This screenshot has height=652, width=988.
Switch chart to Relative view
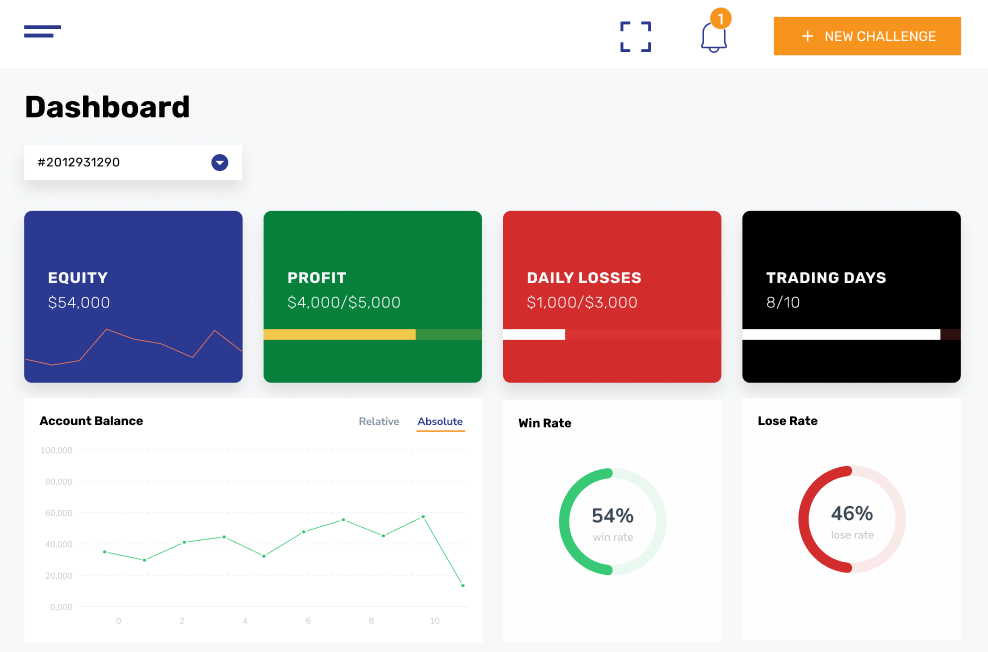pos(379,421)
